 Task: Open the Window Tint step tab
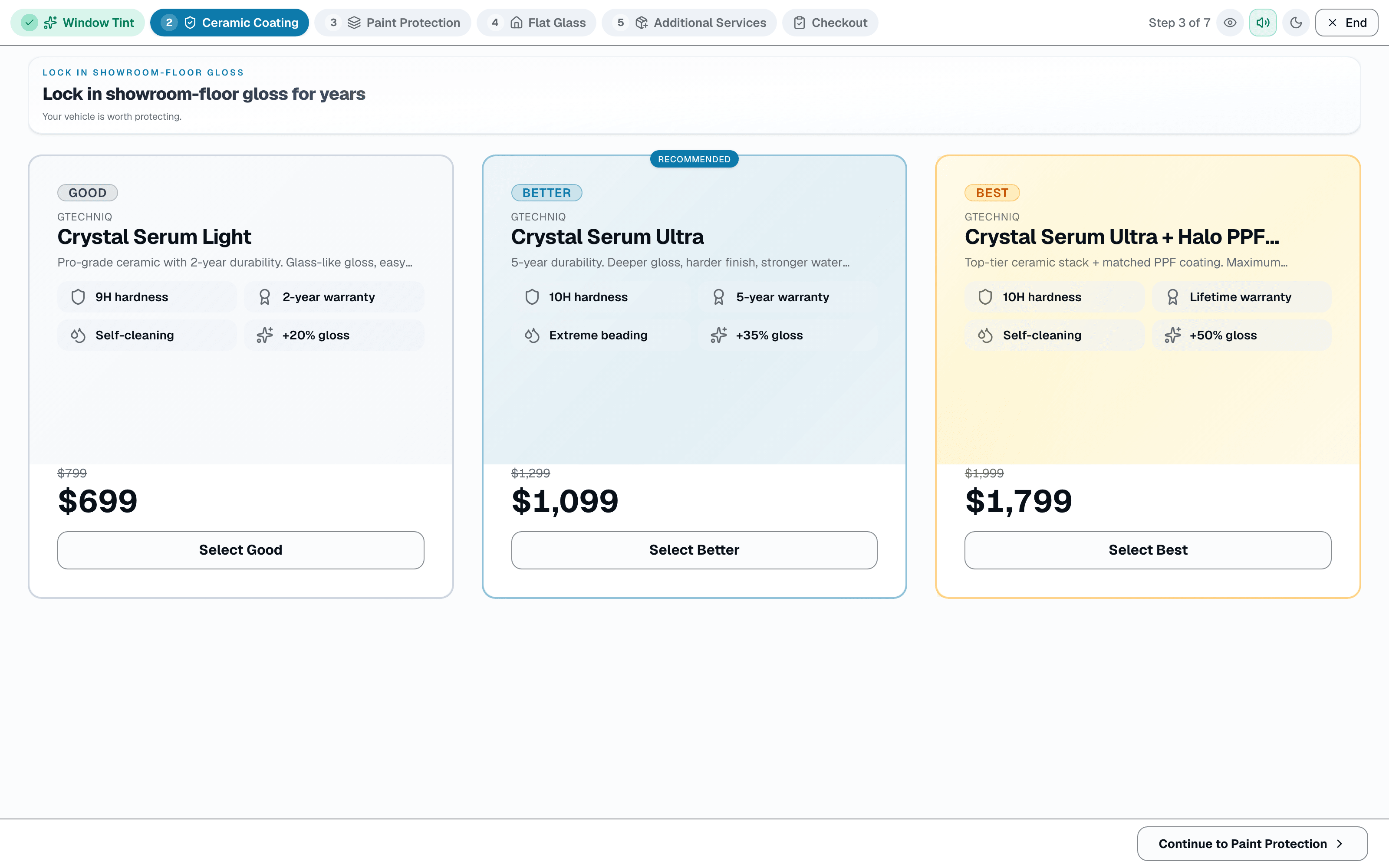tap(78, 23)
